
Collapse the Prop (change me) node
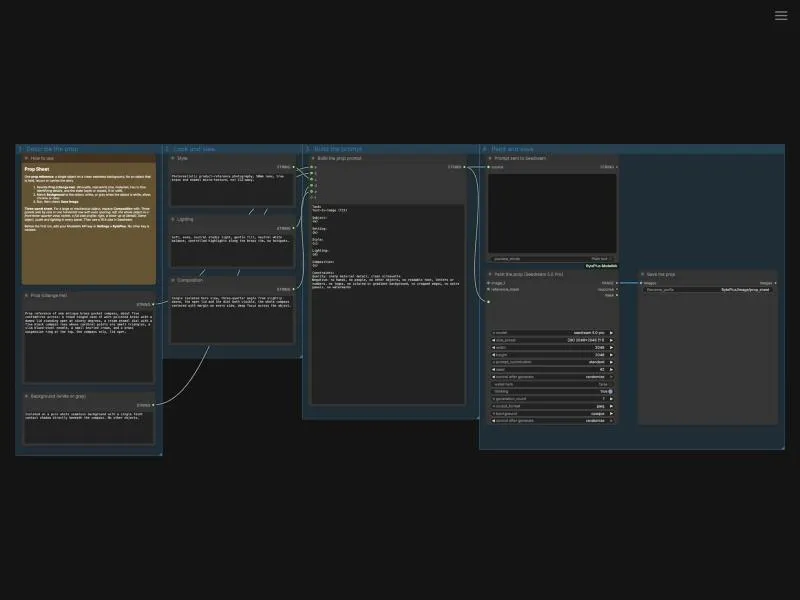[x=27, y=295]
